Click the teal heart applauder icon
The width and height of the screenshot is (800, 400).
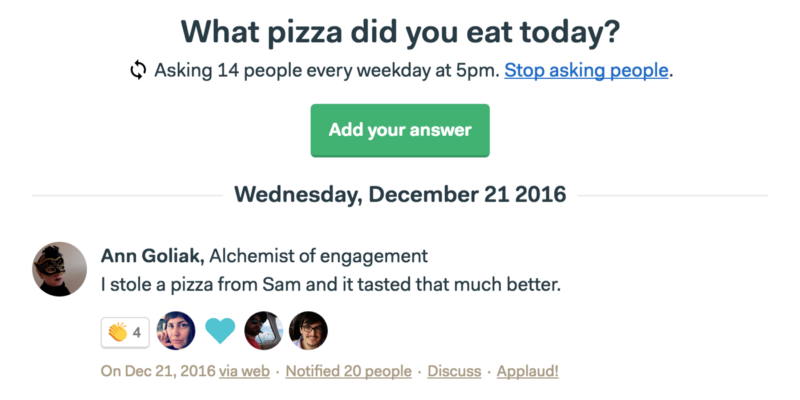coord(220,331)
